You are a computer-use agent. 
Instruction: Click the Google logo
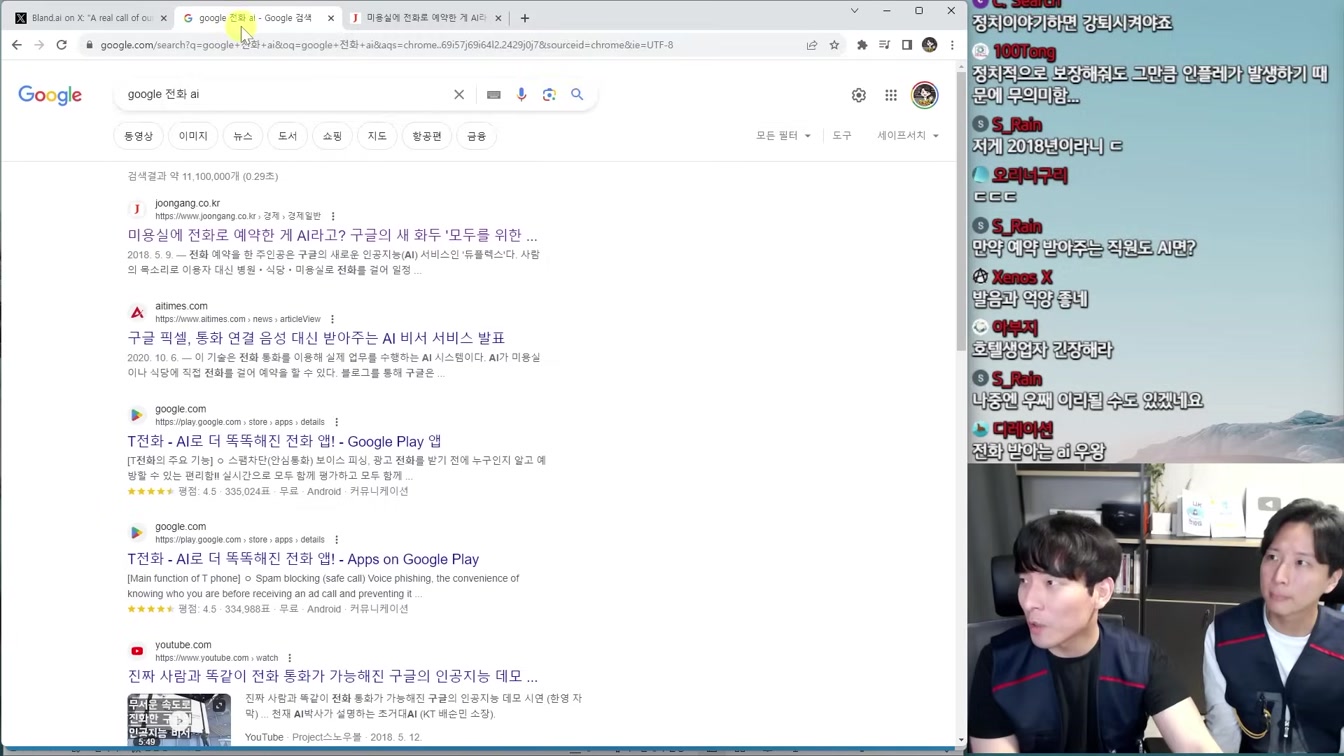point(50,95)
